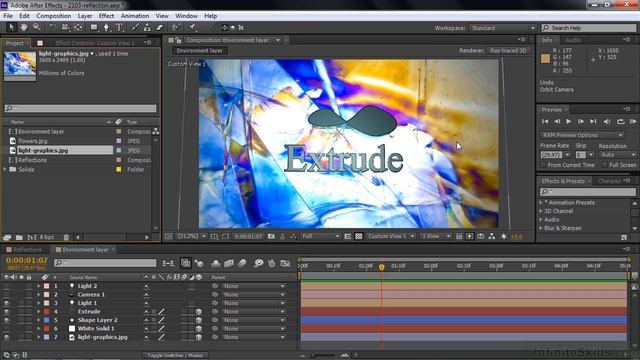Toggle transparency grid in composition viewer
Image resolution: width=640 pixels, height=360 pixels.
pyautogui.click(x=358, y=236)
